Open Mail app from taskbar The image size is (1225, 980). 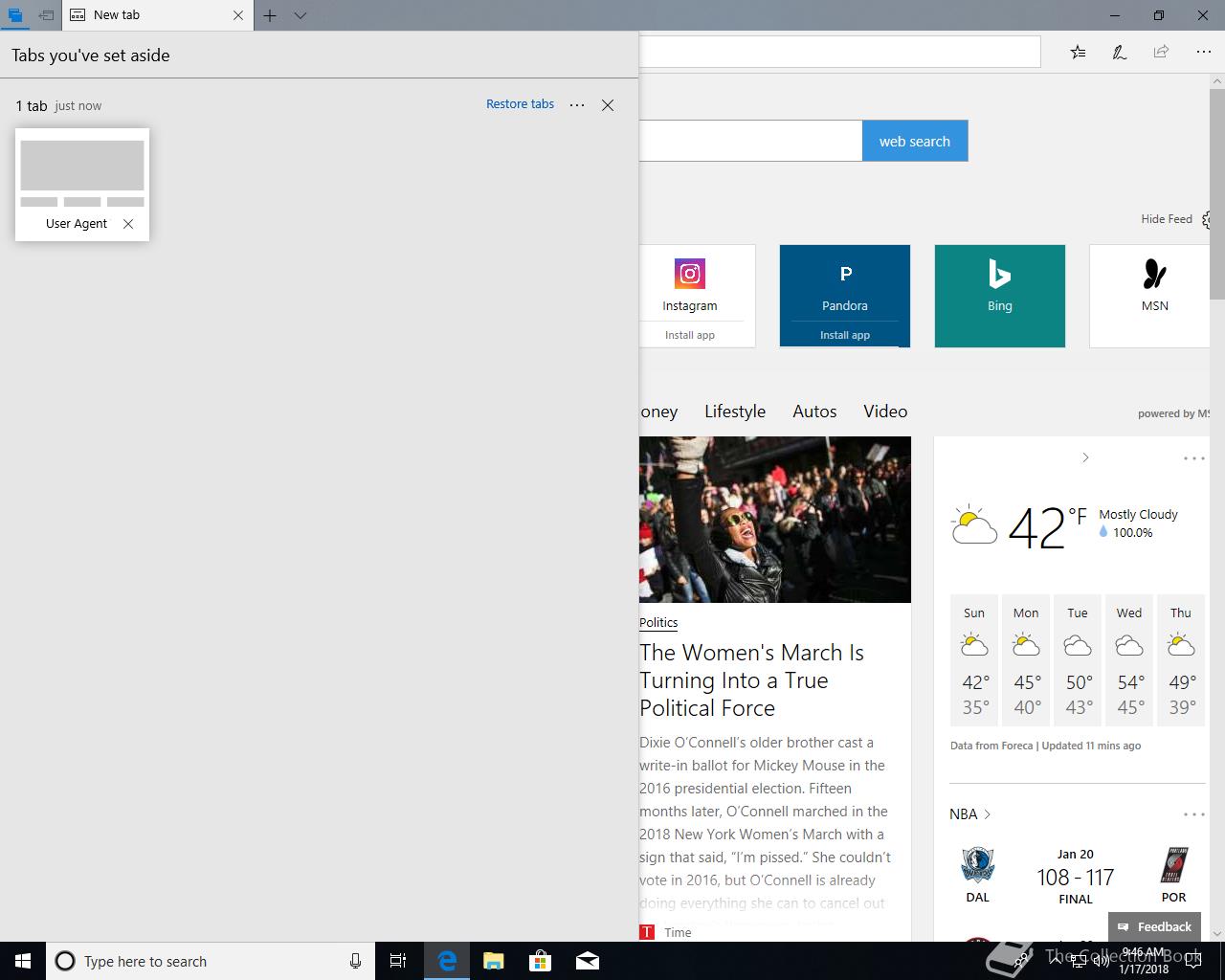[x=588, y=961]
